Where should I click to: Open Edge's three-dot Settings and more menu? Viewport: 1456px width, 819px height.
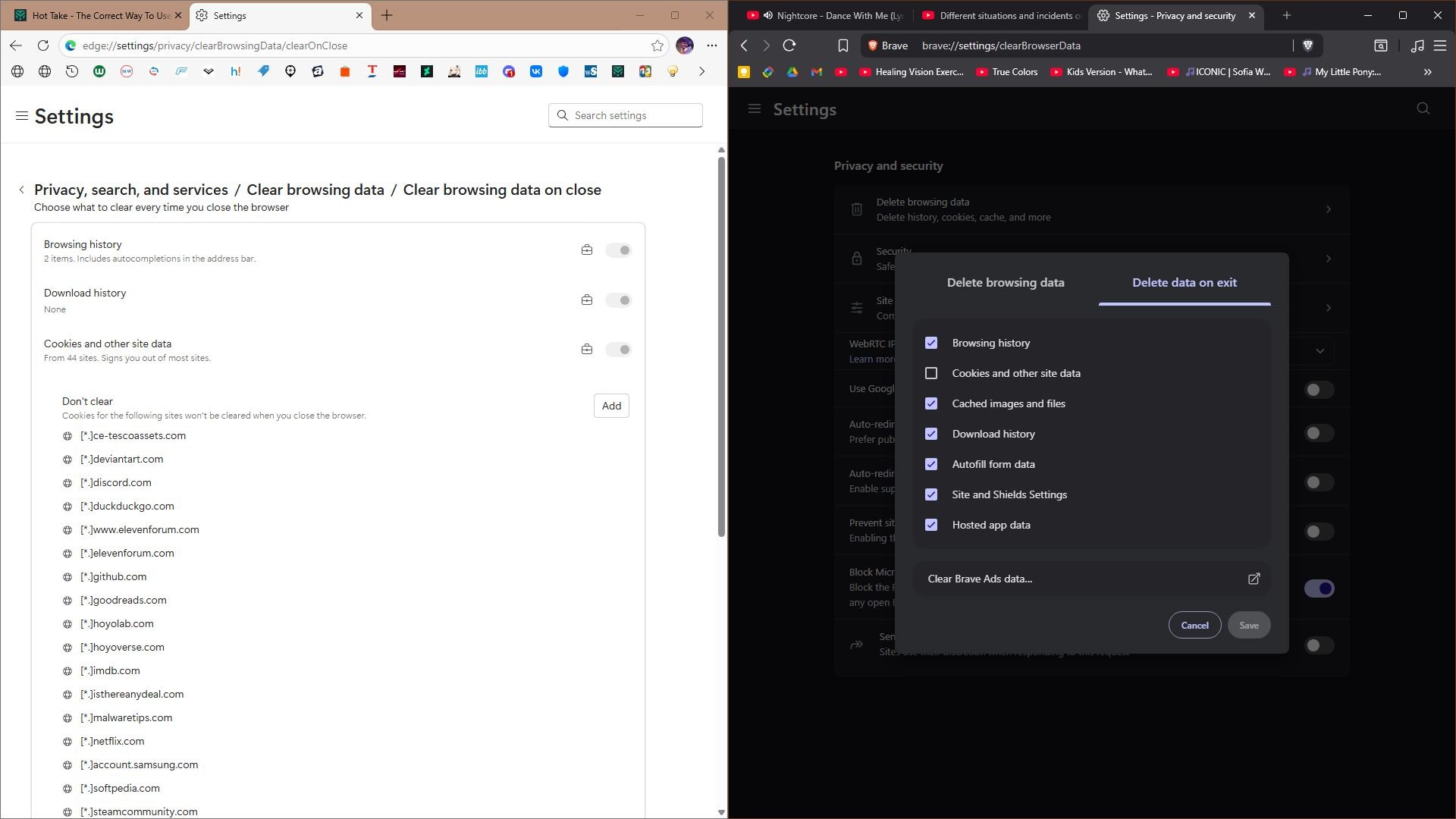click(x=712, y=45)
